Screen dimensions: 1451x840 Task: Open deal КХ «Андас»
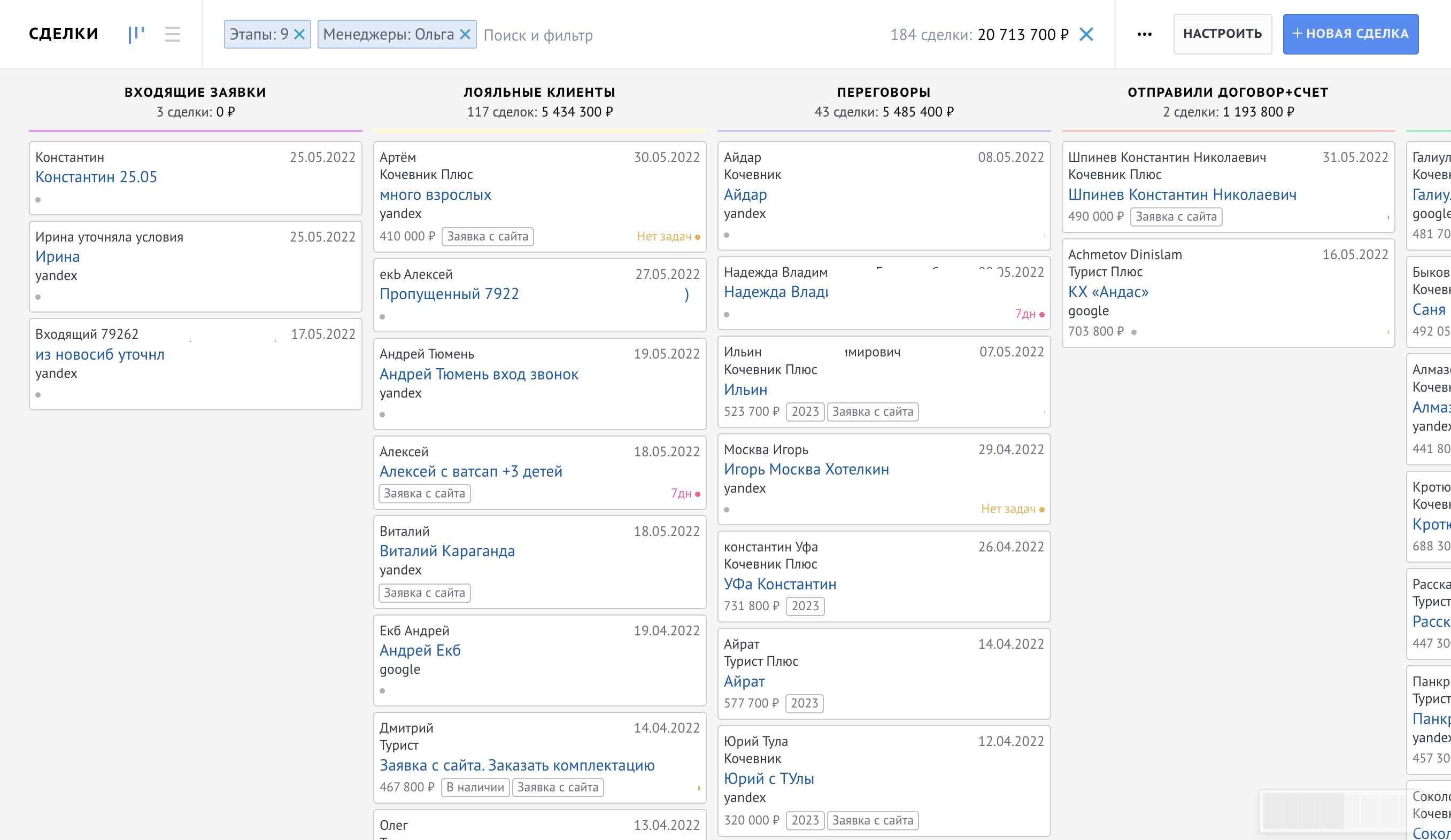coord(1108,292)
